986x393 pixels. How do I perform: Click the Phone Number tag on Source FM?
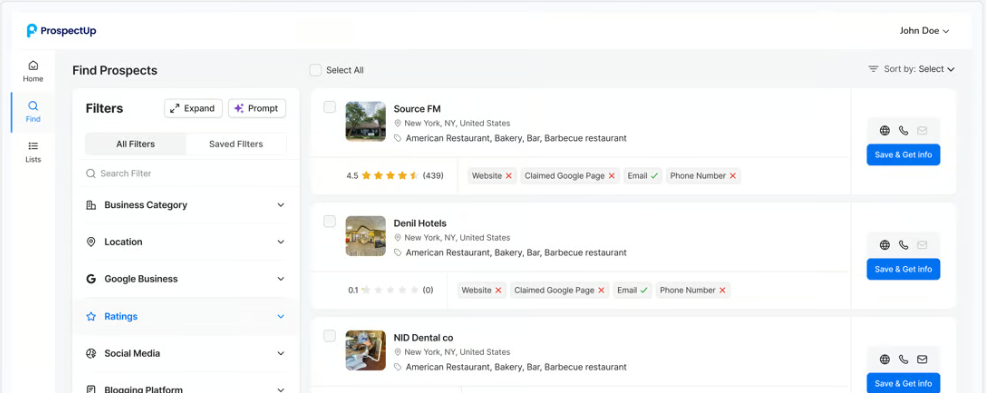(703, 176)
